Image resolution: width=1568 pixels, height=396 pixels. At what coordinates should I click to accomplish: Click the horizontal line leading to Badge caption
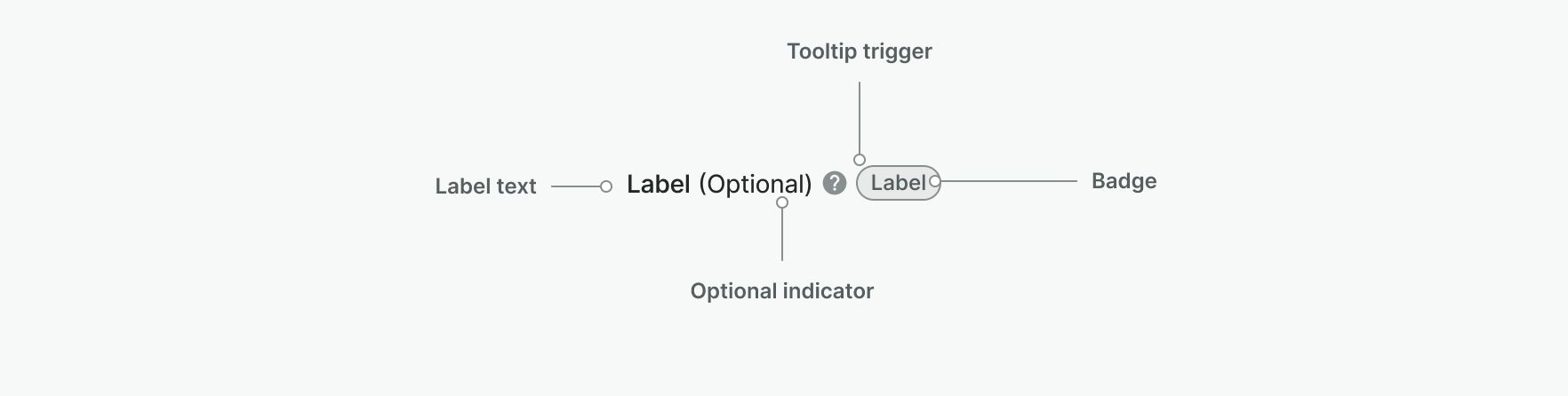tap(1009, 181)
